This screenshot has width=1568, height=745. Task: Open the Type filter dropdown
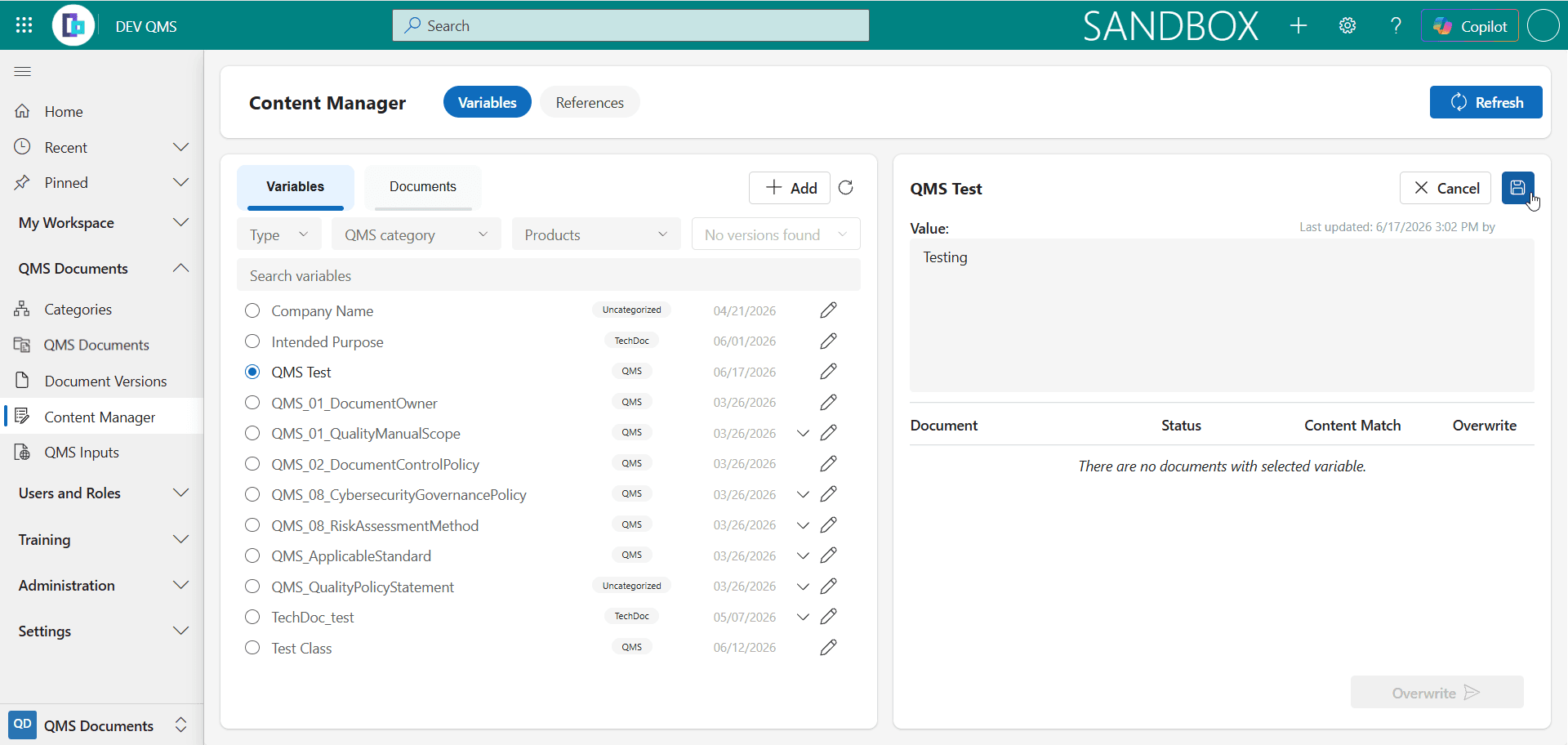(278, 234)
